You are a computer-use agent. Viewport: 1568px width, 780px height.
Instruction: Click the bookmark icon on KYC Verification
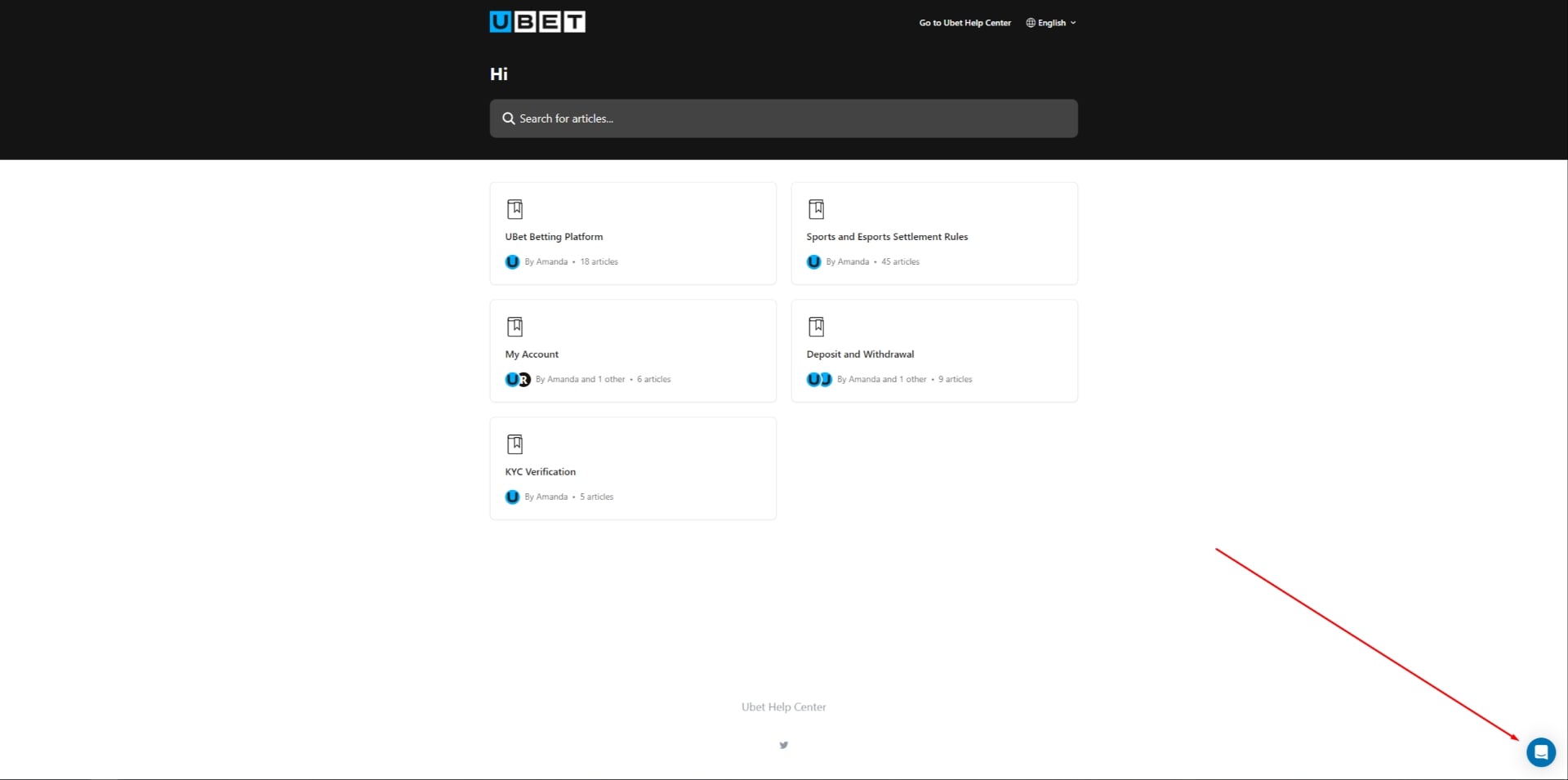514,444
